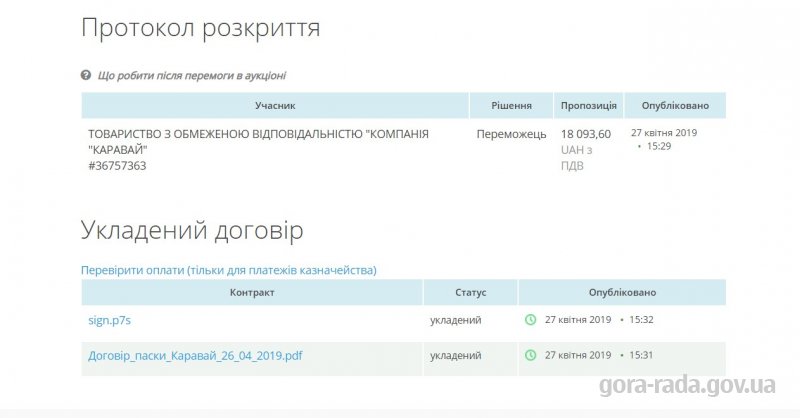Click green clock icon in sign.p7s row
800x418 pixels.
(531, 319)
